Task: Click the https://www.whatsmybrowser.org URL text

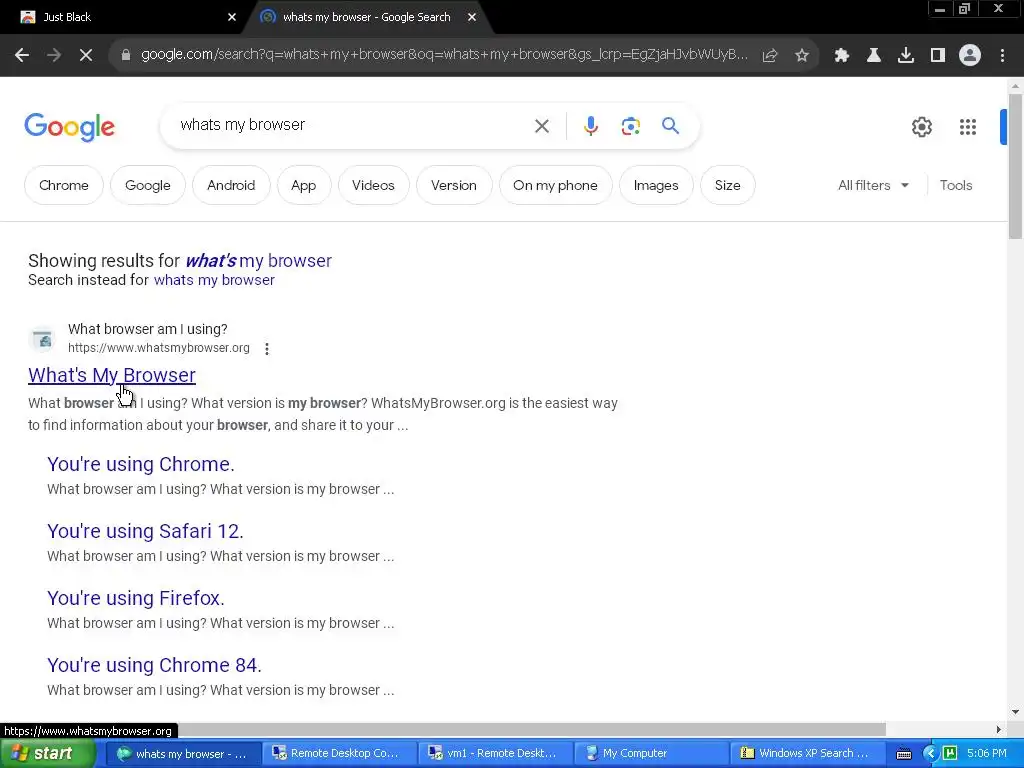Action: coord(159,348)
